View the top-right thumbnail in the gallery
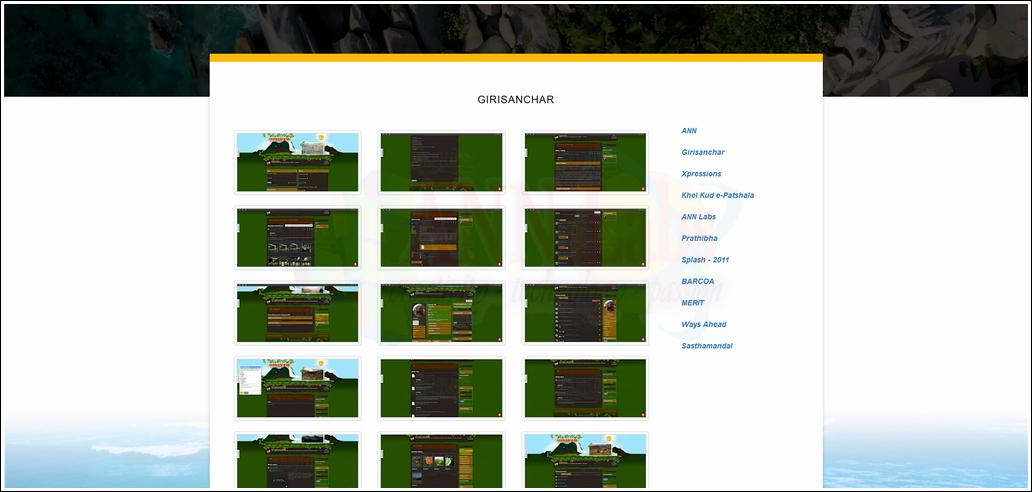The image size is (1032, 492). coord(585,161)
